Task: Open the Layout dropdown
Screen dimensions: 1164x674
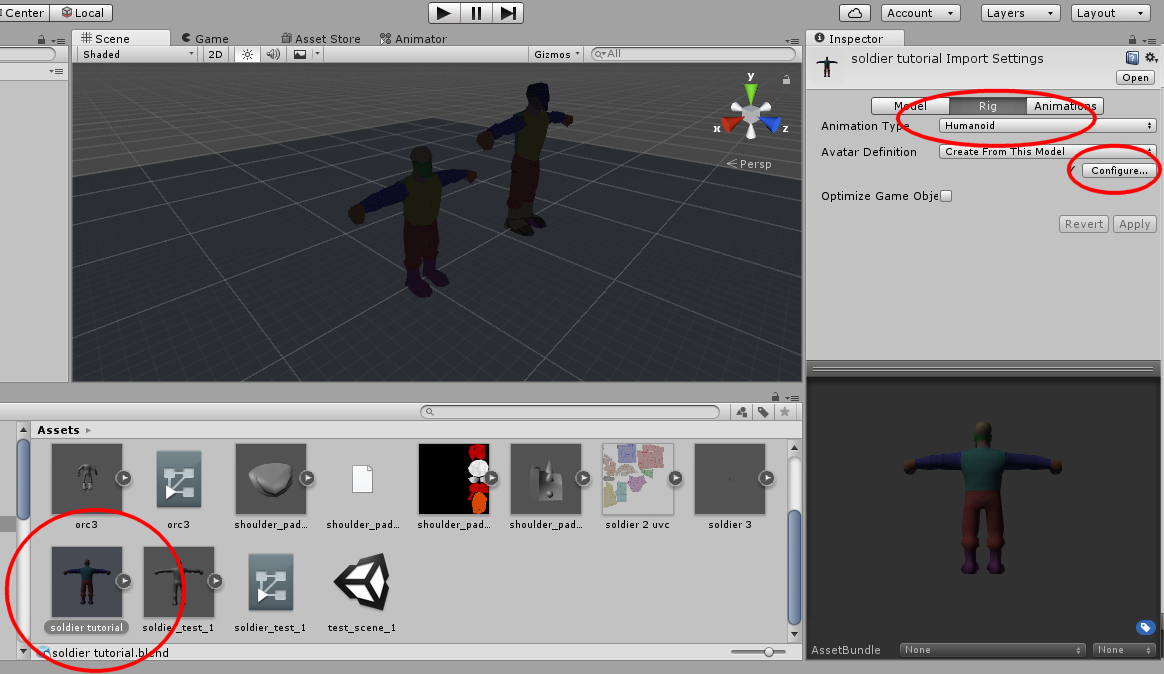Action: tap(1111, 13)
